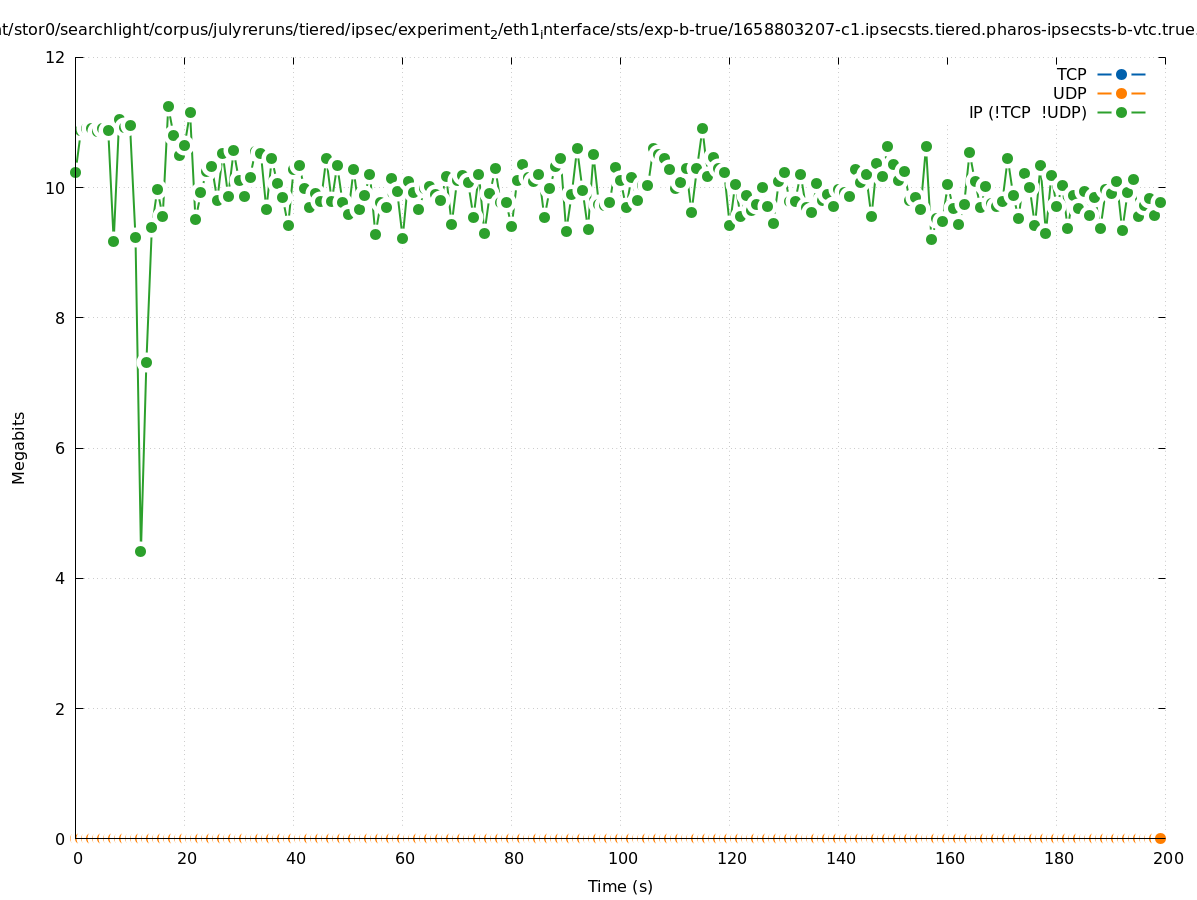Click the 12 tick label on the y-axis
This screenshot has height=900, width=1197.
56,57
